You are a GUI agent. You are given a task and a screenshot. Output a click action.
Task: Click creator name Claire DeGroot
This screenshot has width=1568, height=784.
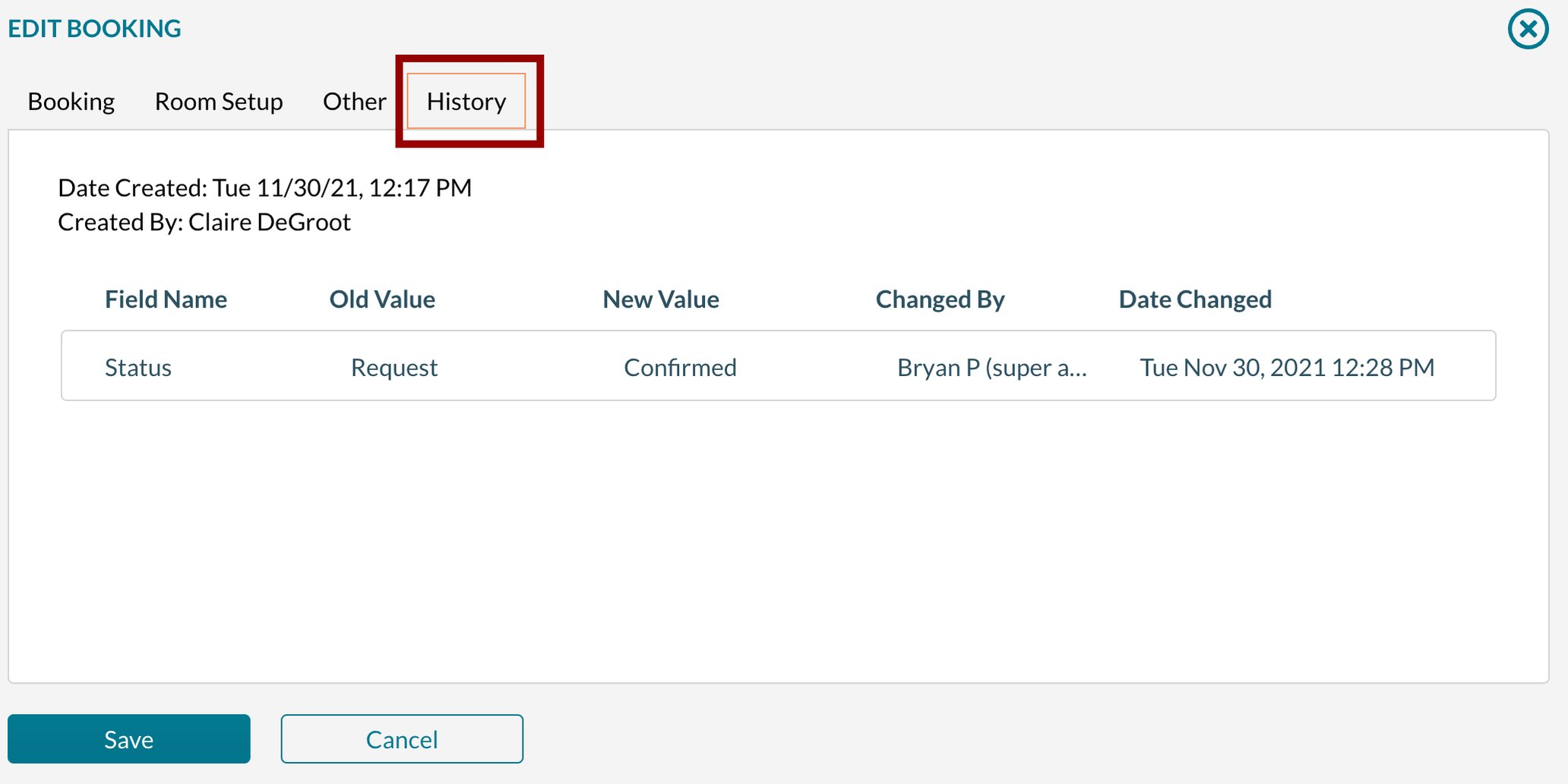pos(270,221)
